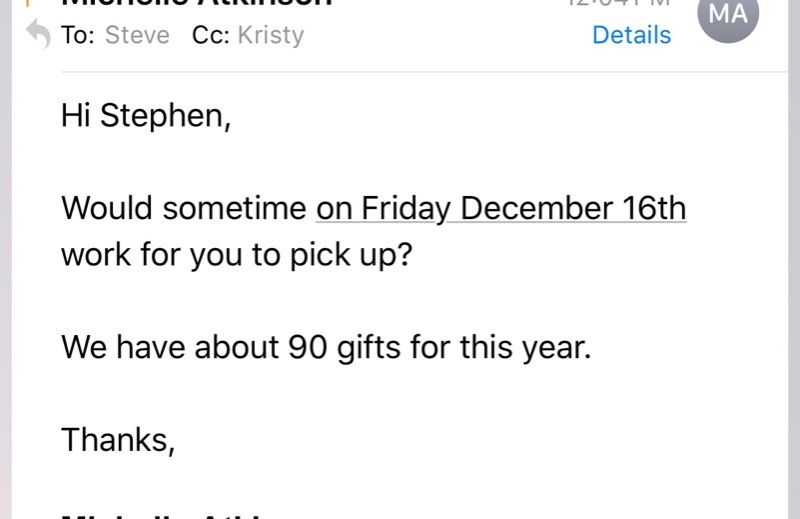Open the blue Details link
The width and height of the screenshot is (800, 519).
point(631,35)
